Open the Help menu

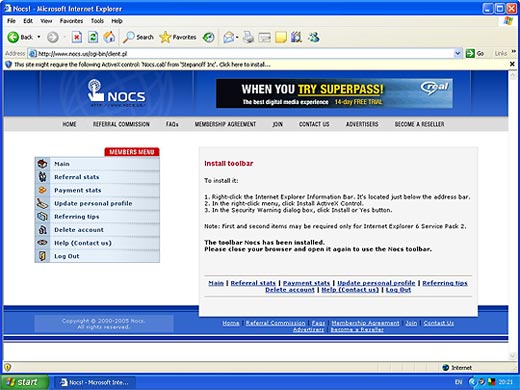117,21
